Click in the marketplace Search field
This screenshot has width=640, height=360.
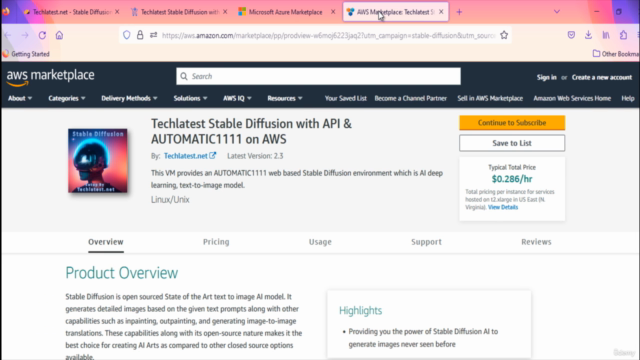click(x=318, y=76)
